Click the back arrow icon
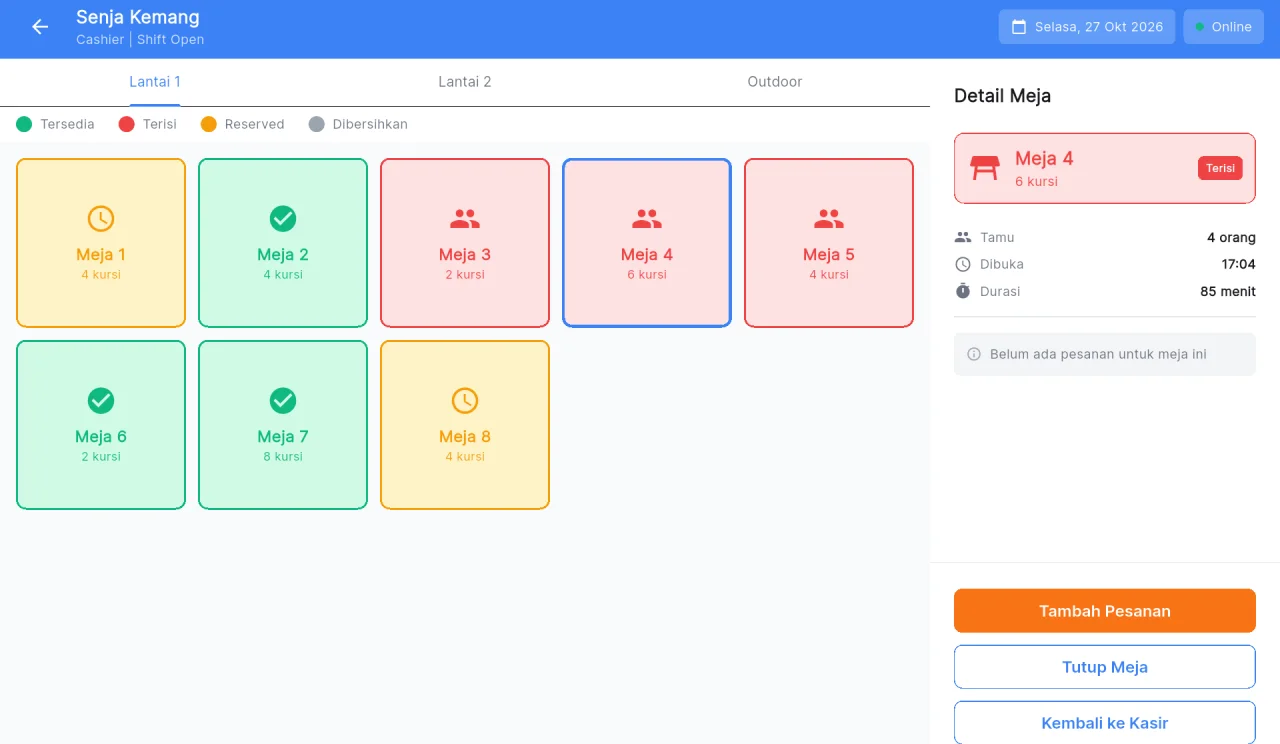Screen dimensions: 1280x744 [x=40, y=27]
